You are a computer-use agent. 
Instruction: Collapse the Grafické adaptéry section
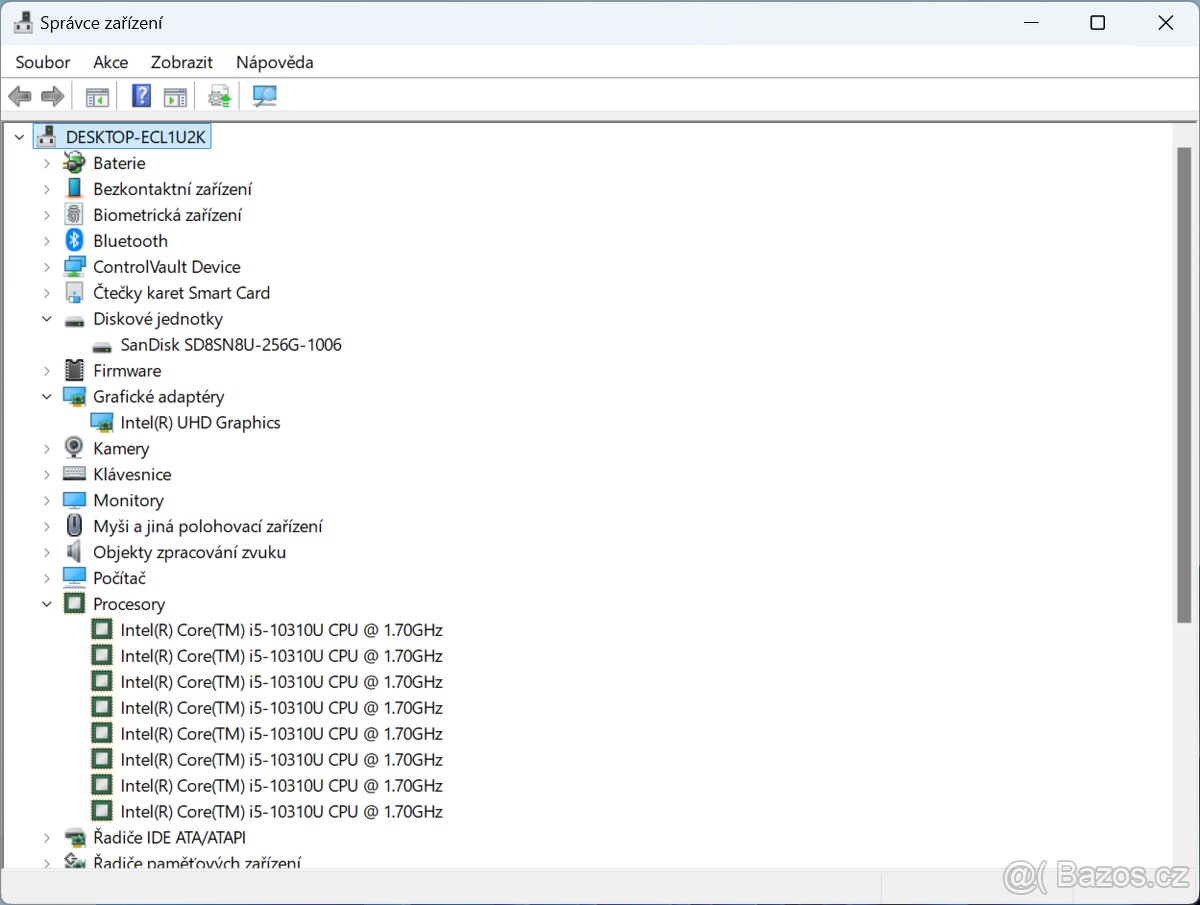click(x=46, y=396)
